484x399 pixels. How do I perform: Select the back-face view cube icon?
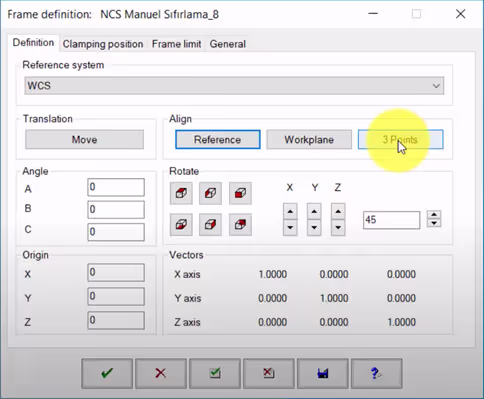pyautogui.click(x=240, y=224)
